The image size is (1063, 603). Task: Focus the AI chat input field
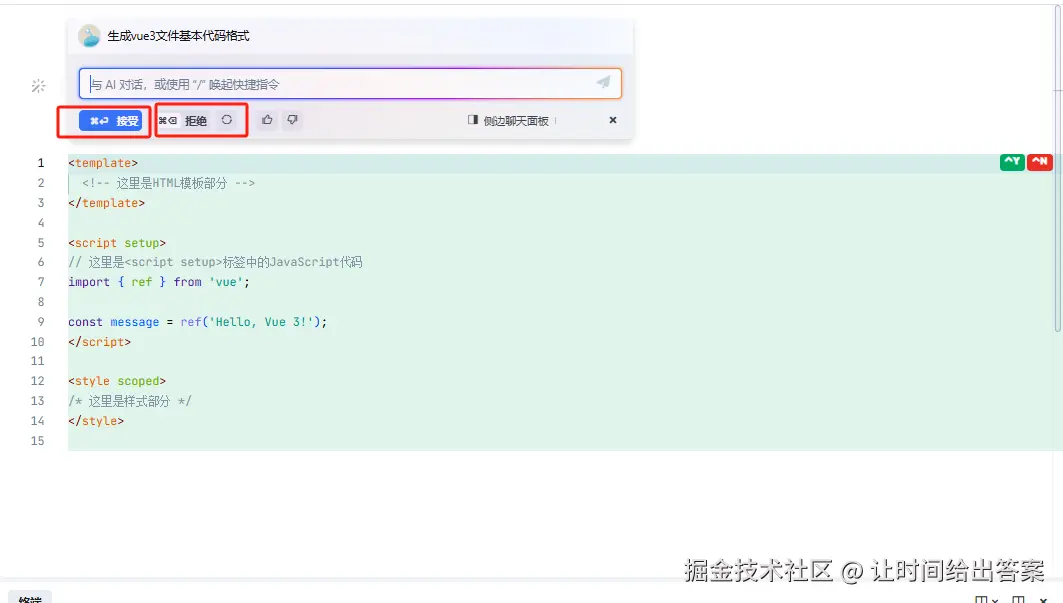[x=350, y=84]
